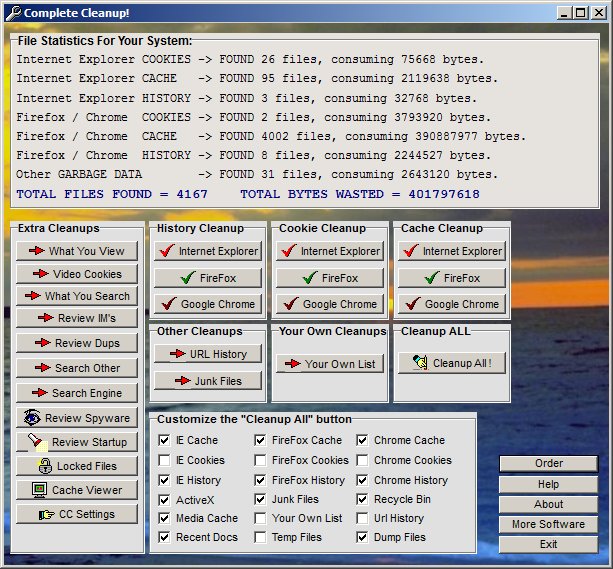Toggle Chrome History checkbox

pos(362,480)
